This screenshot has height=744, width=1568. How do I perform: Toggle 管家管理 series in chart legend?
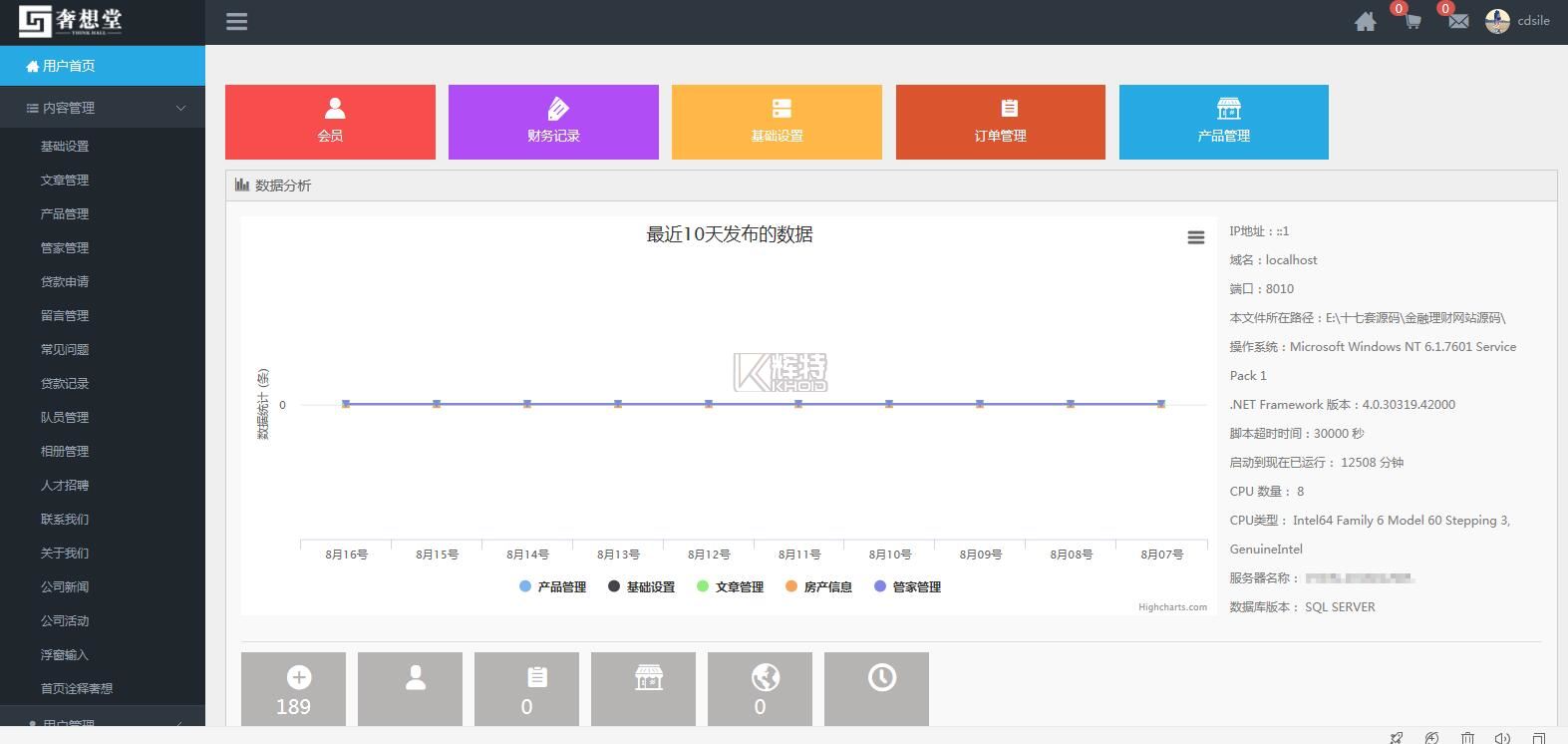tap(907, 587)
